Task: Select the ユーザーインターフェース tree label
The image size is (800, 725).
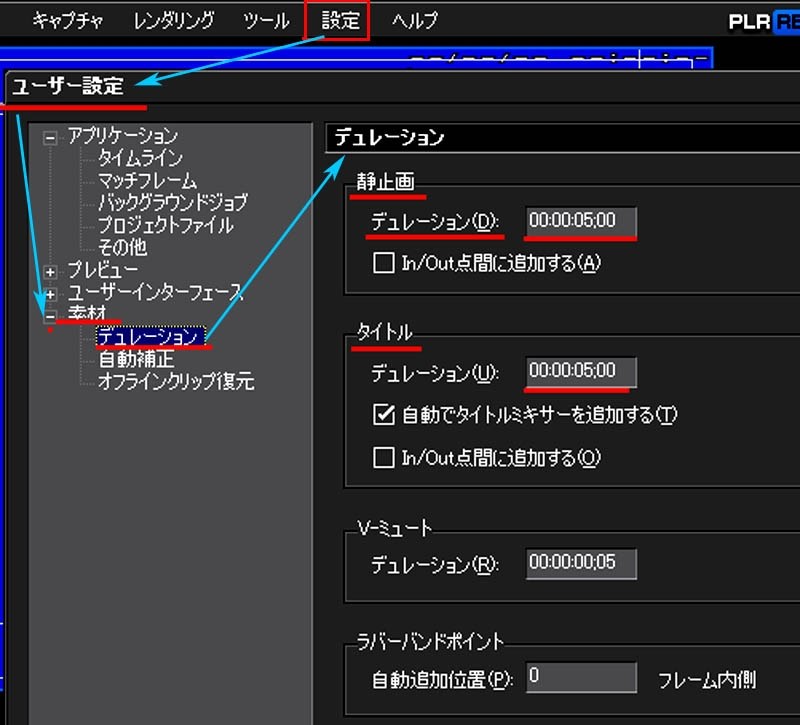Action: pos(155,292)
